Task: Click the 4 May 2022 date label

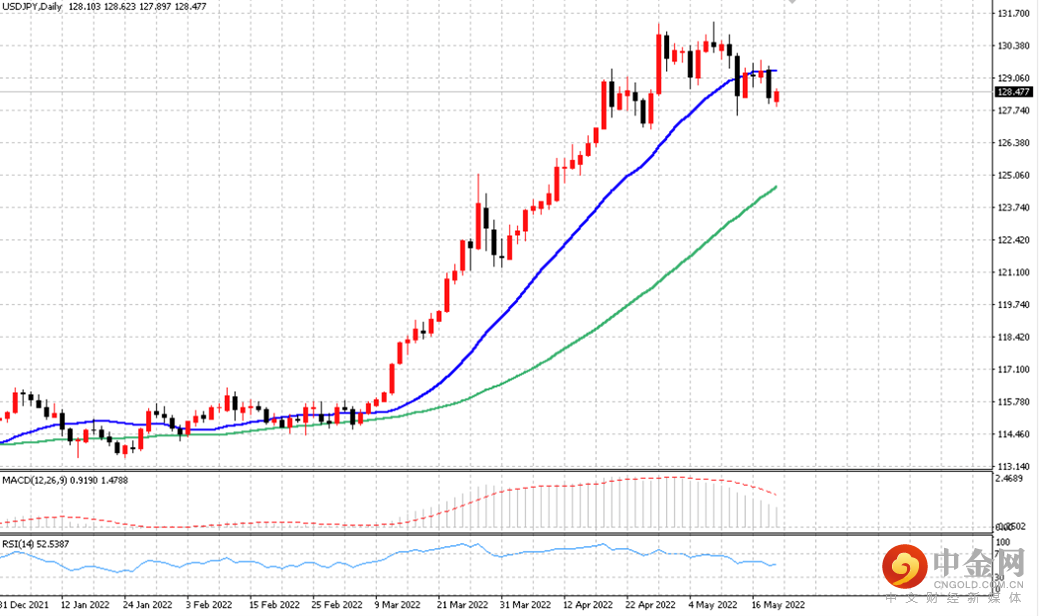Action: point(713,605)
